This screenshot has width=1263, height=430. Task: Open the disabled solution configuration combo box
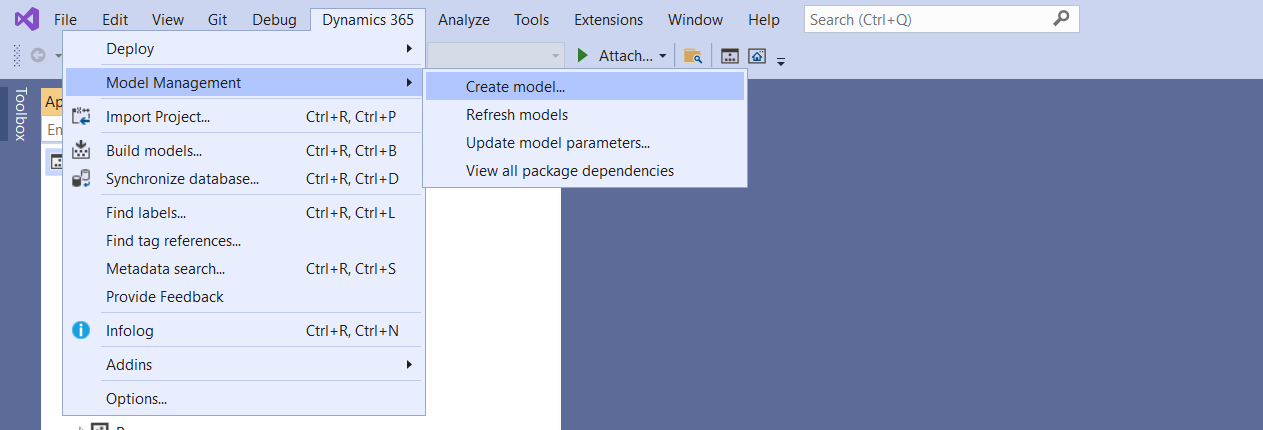495,55
